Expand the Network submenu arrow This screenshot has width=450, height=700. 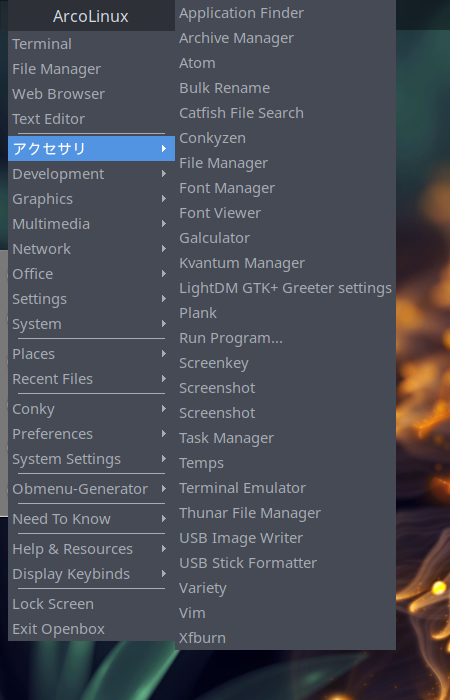[x=164, y=249]
